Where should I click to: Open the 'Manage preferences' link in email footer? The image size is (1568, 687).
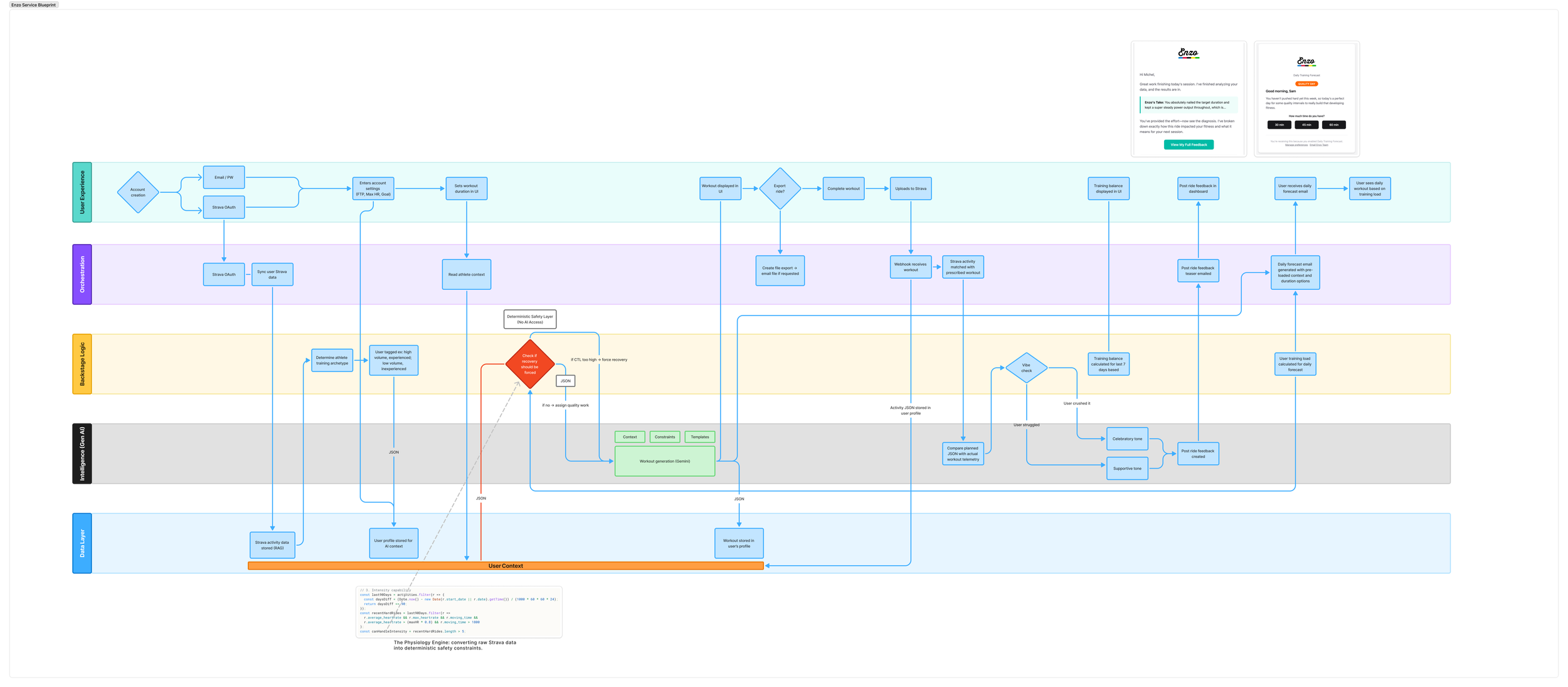tap(1296, 145)
